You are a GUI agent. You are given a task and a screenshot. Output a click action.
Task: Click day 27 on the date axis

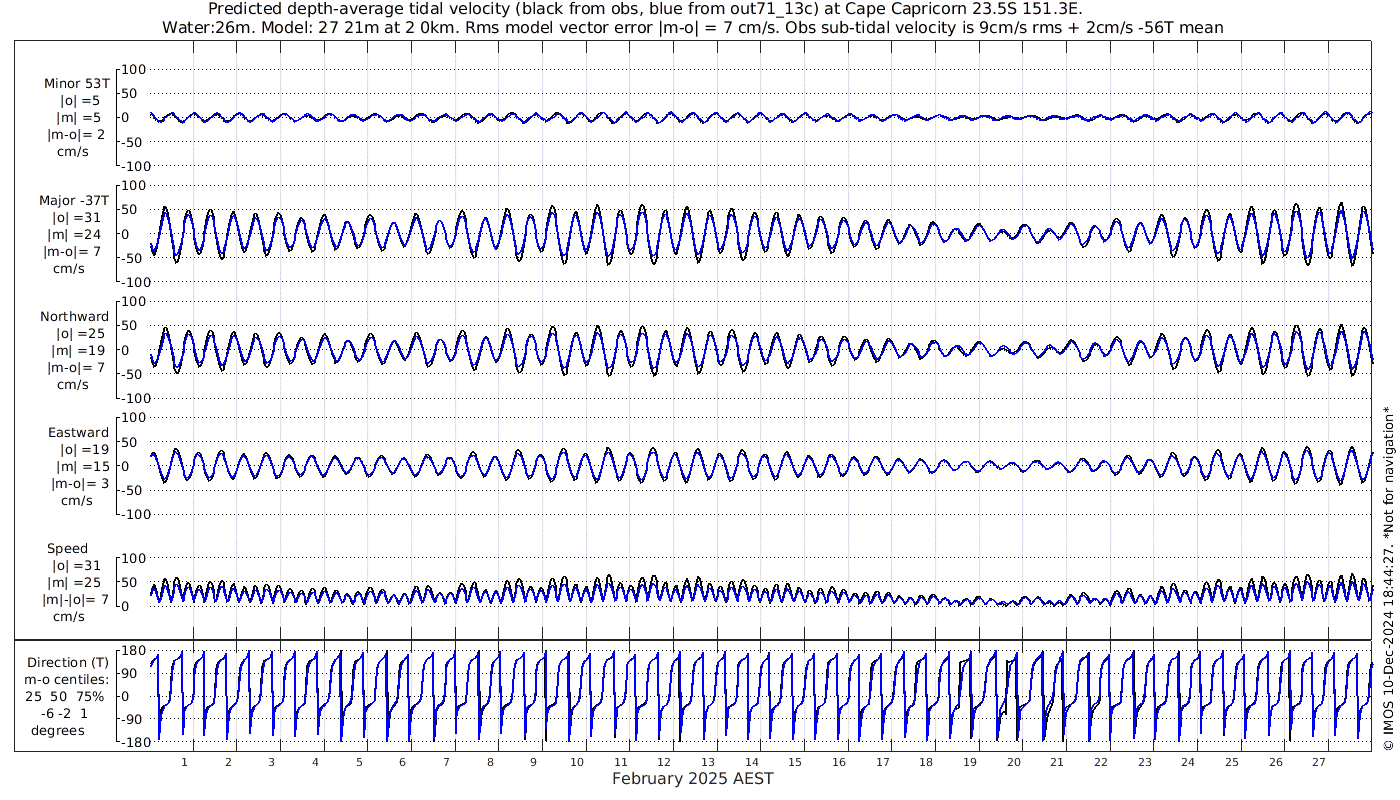coord(1318,762)
